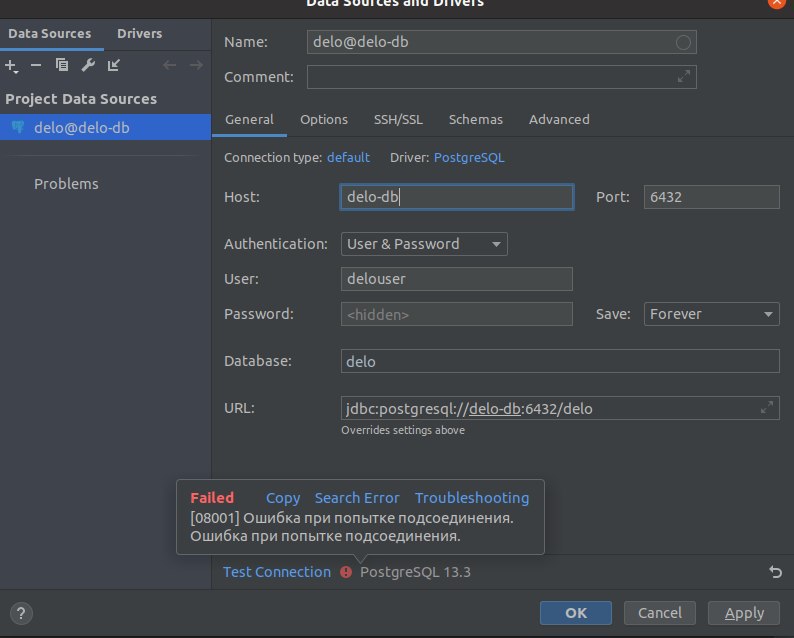Click the Test Connection link
Viewport: 794px width, 638px height.
click(277, 572)
